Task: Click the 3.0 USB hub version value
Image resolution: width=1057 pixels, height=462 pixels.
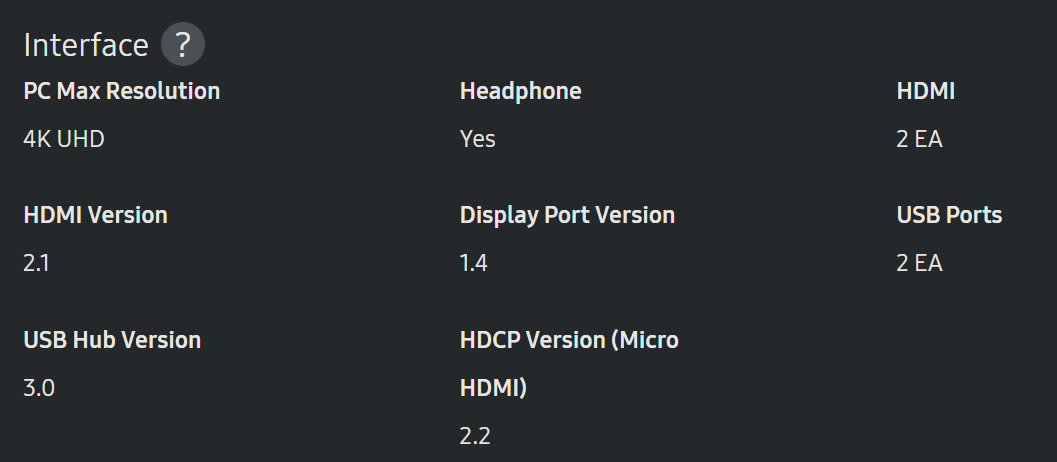Action: tap(39, 387)
